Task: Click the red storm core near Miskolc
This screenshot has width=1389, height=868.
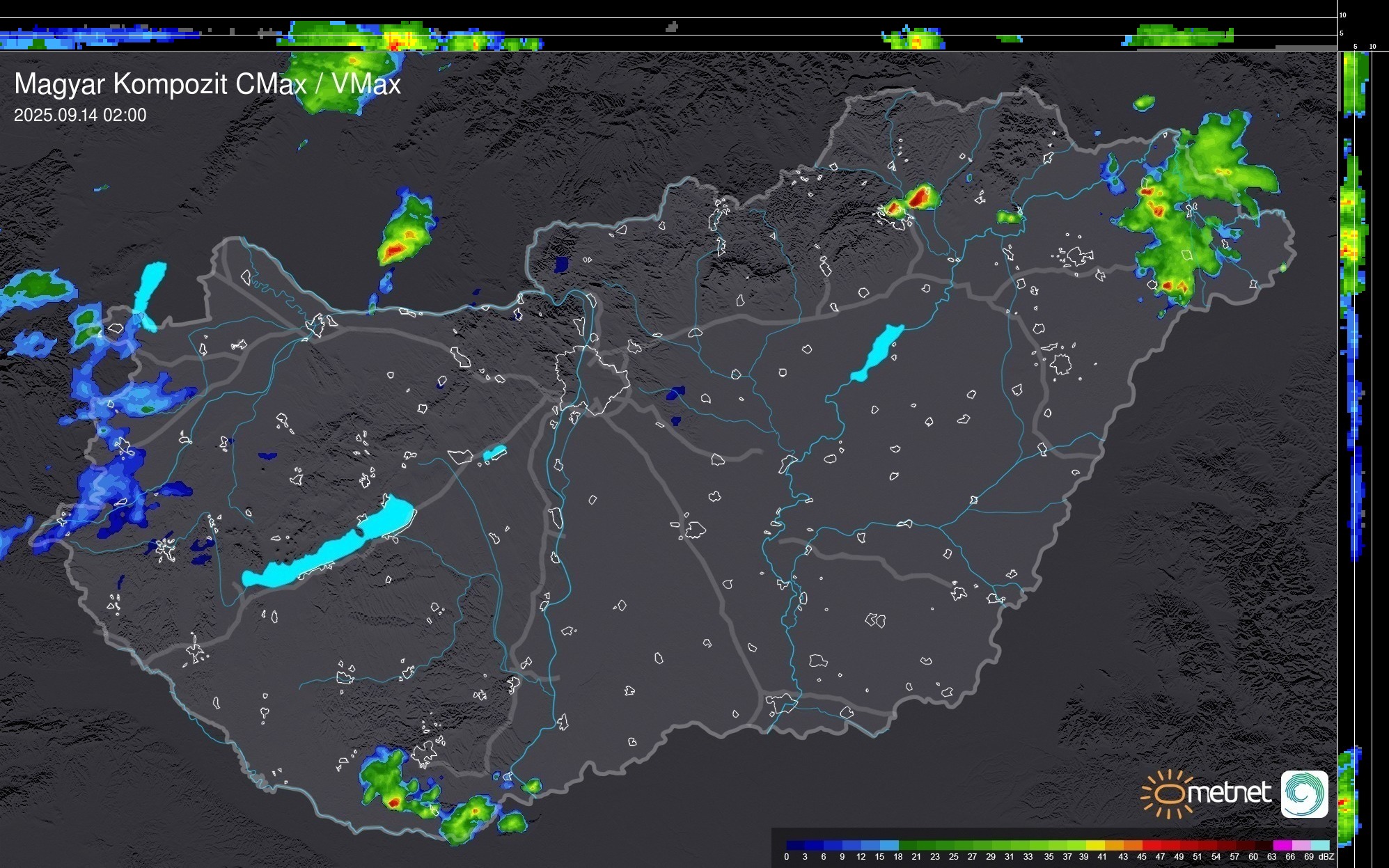Action: (x=918, y=198)
